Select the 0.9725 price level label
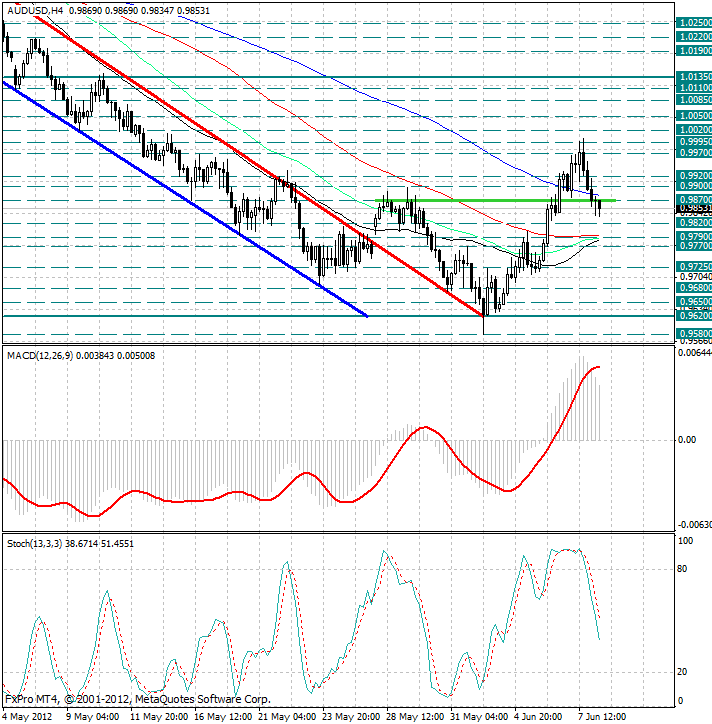The image size is (712, 724). [x=694, y=267]
